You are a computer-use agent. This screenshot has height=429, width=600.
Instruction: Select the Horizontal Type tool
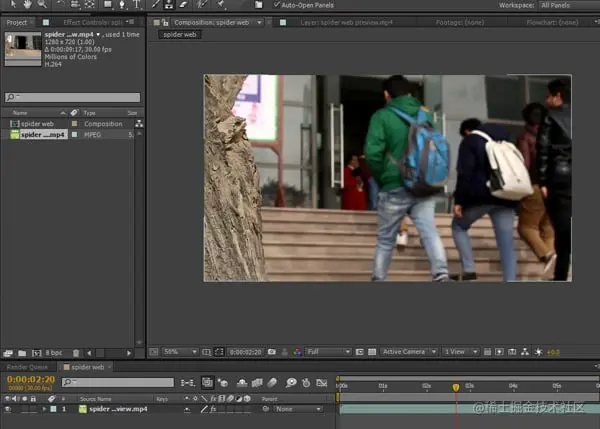point(137,4)
